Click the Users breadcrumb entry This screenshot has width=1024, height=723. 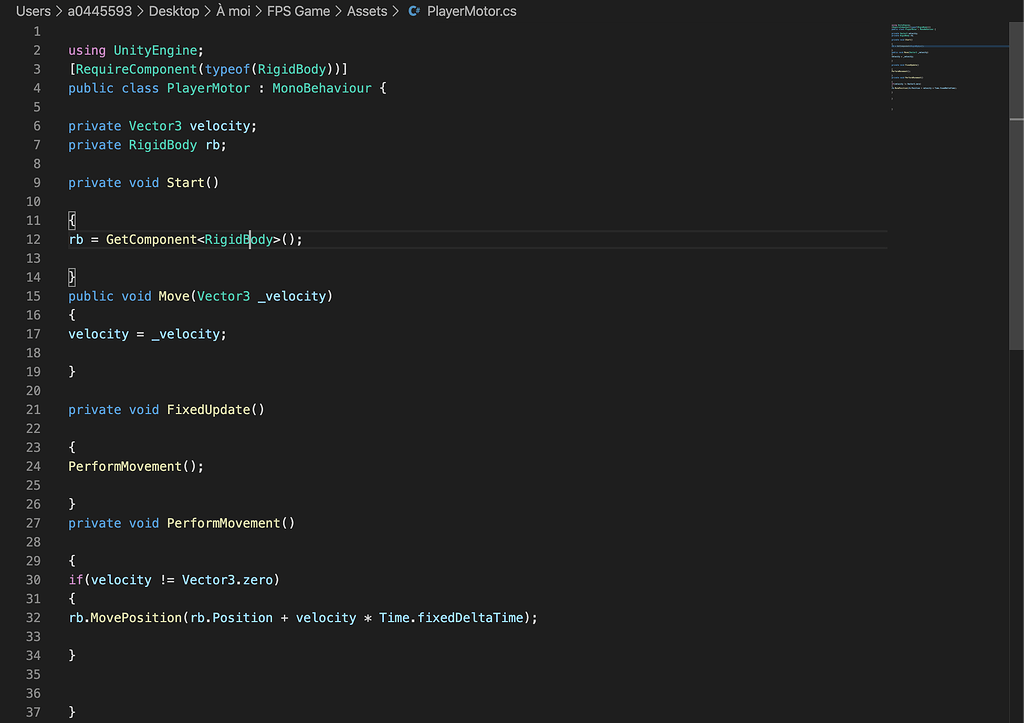coord(33,11)
